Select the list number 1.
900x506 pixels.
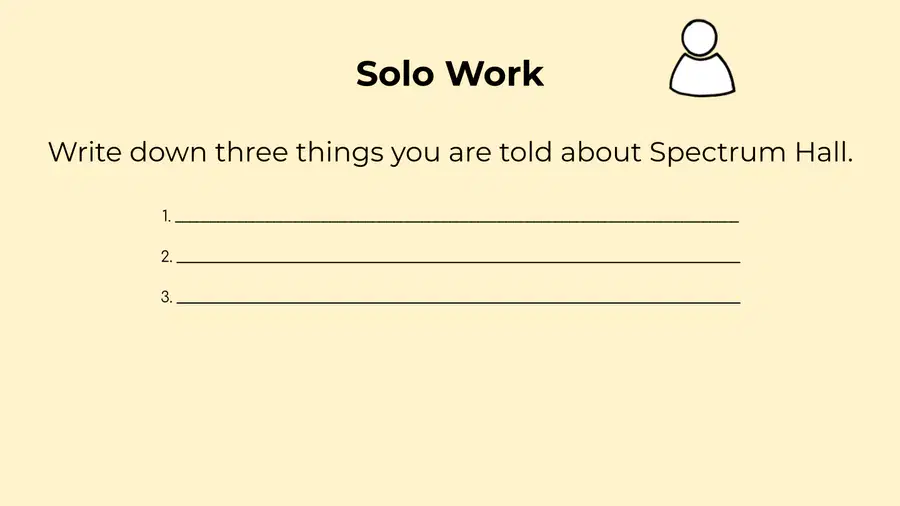tap(166, 216)
